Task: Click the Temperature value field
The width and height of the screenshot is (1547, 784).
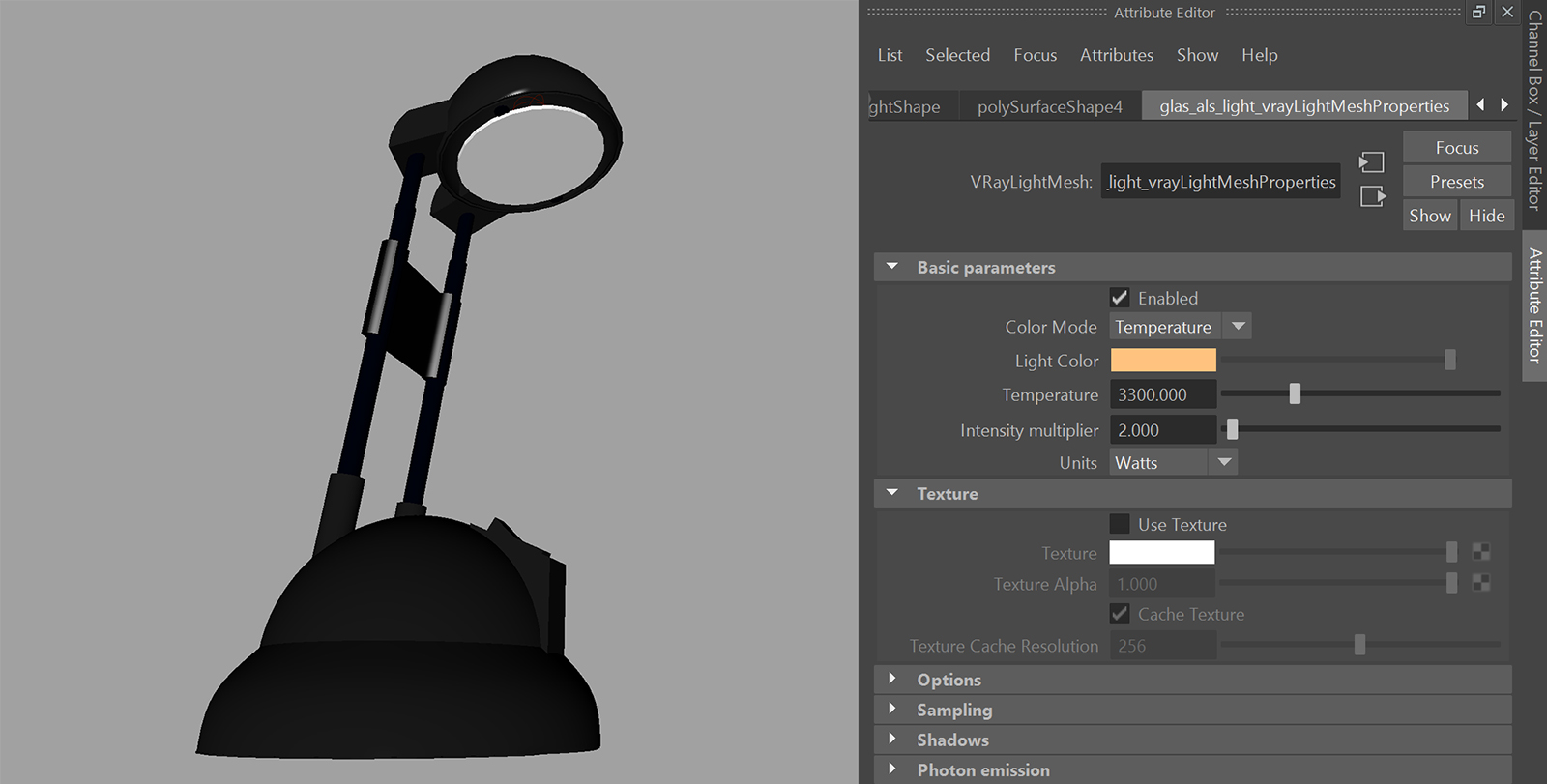Action: click(x=1162, y=394)
